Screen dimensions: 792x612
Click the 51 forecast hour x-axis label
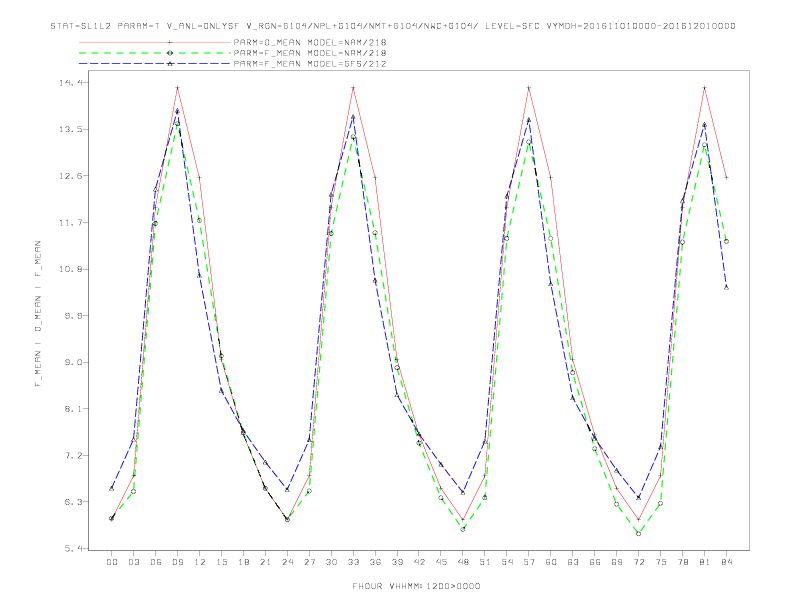point(485,562)
